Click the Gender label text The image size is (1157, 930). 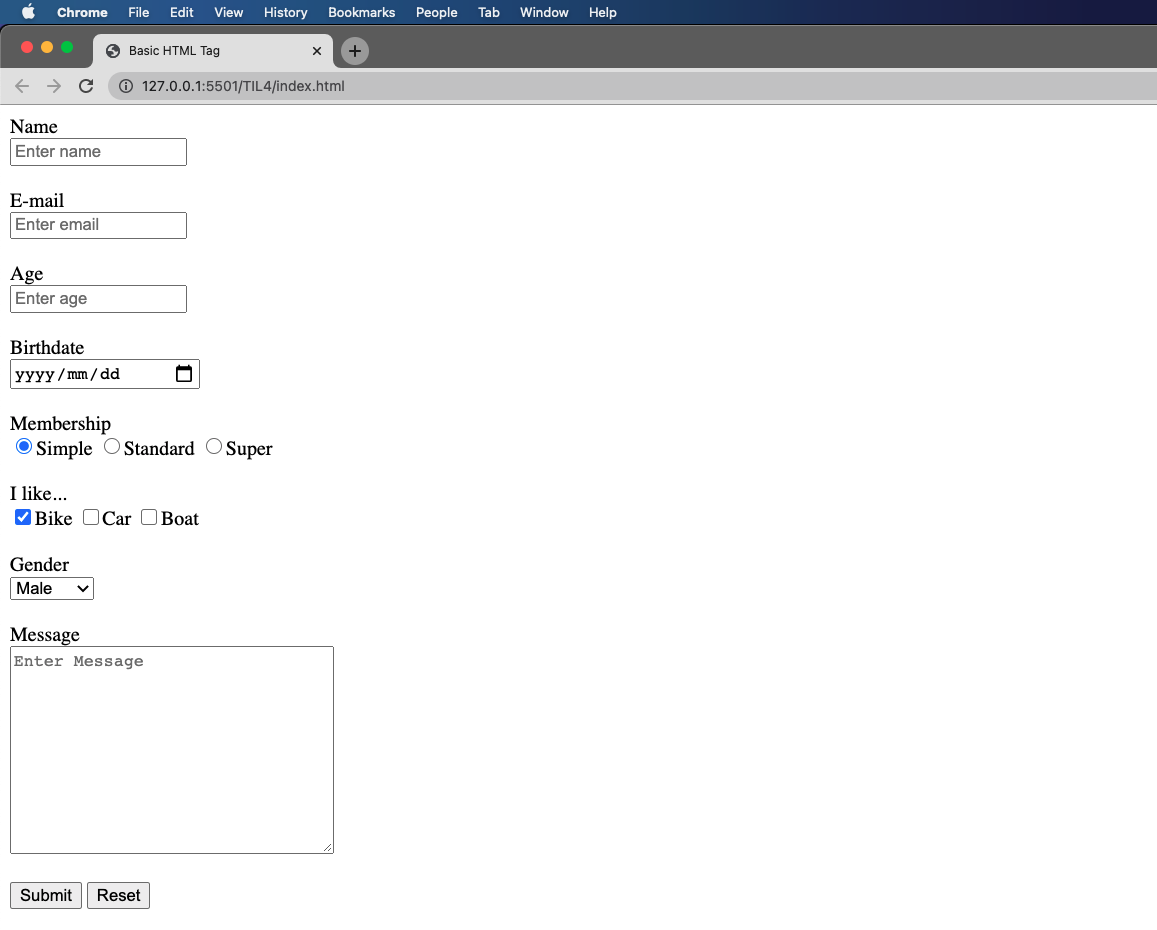click(x=39, y=565)
